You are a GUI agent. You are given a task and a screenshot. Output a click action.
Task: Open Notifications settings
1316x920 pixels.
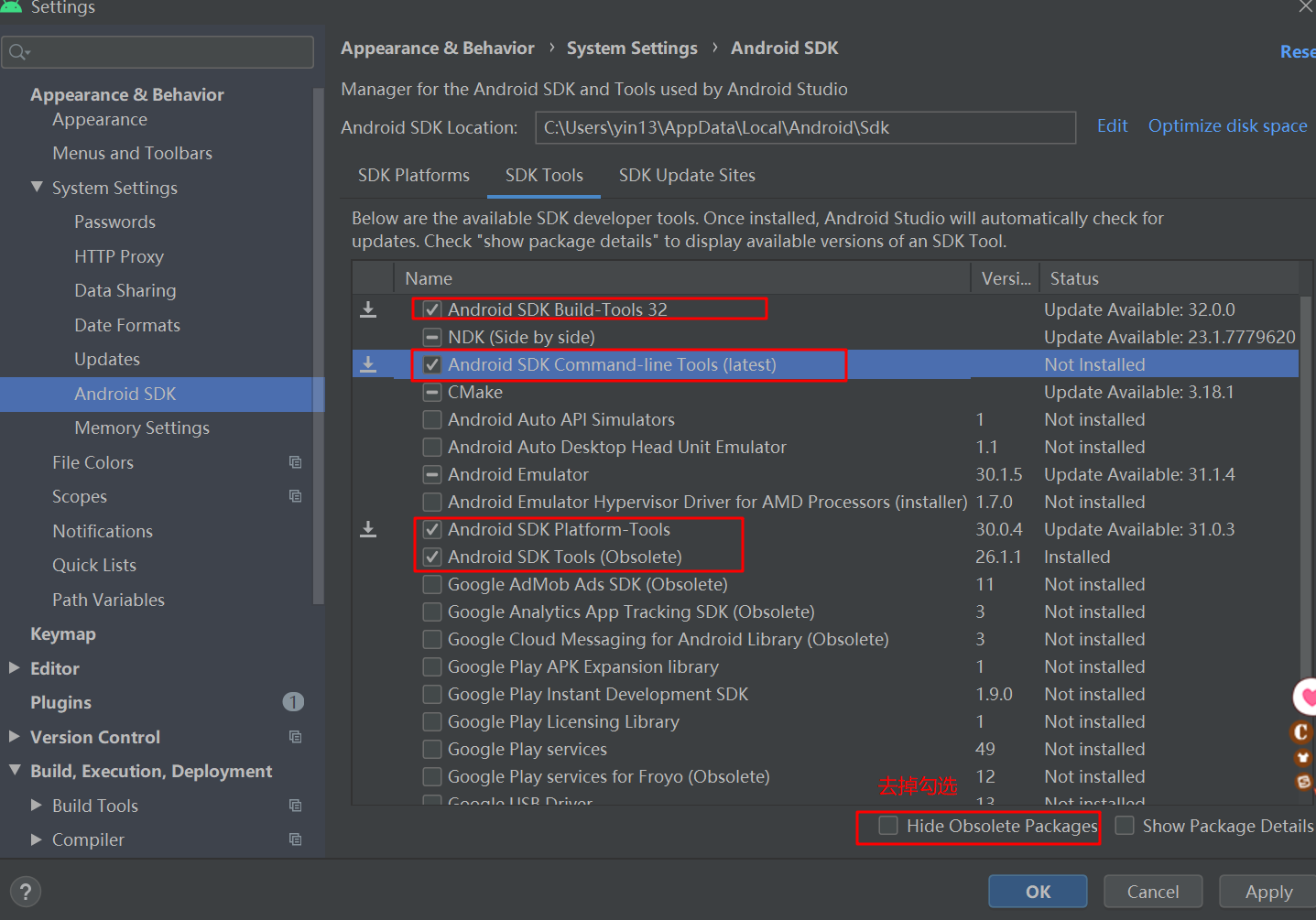pos(103,531)
